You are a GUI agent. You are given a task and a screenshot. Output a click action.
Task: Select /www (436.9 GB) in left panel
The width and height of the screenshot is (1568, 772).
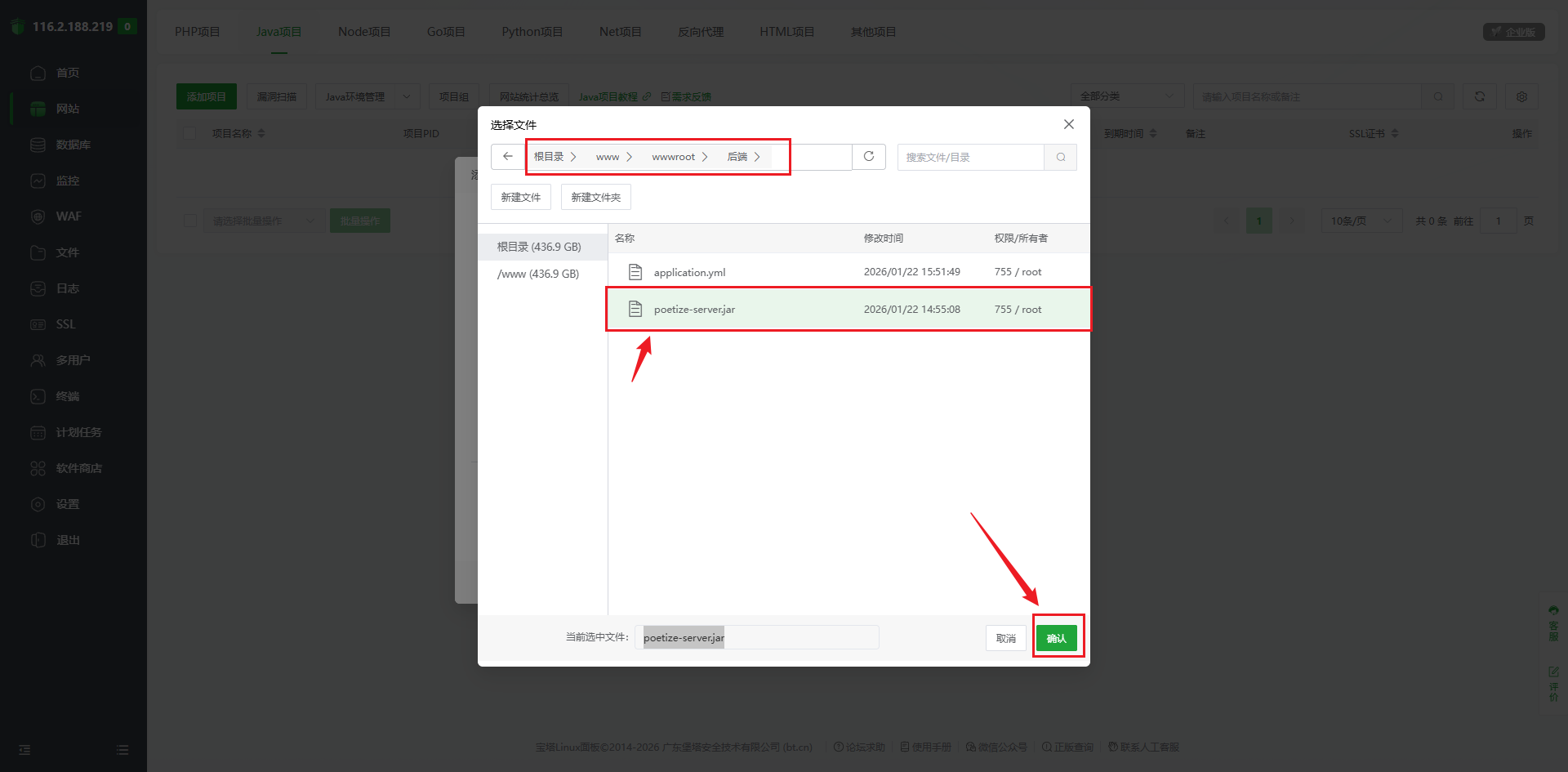pyautogui.click(x=538, y=274)
